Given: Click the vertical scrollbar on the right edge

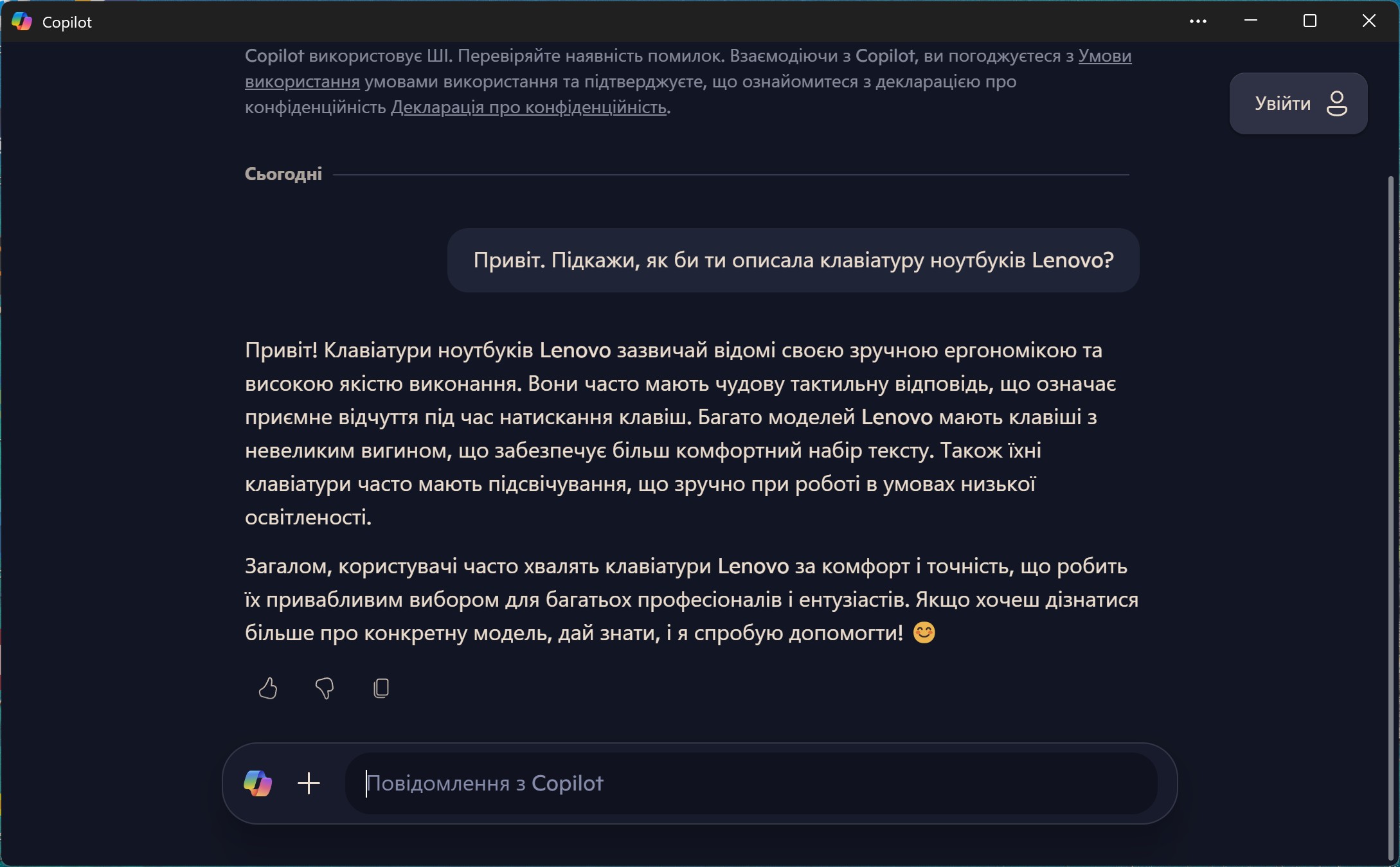Looking at the screenshot, I should point(1392,514).
